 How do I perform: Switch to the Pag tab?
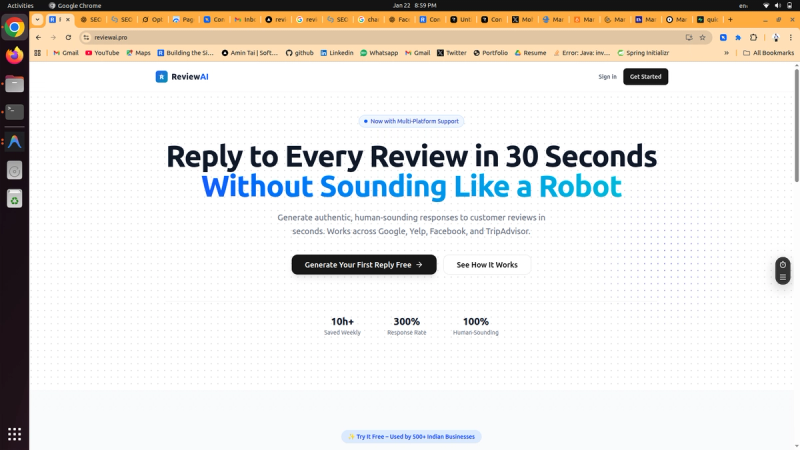pos(183,19)
